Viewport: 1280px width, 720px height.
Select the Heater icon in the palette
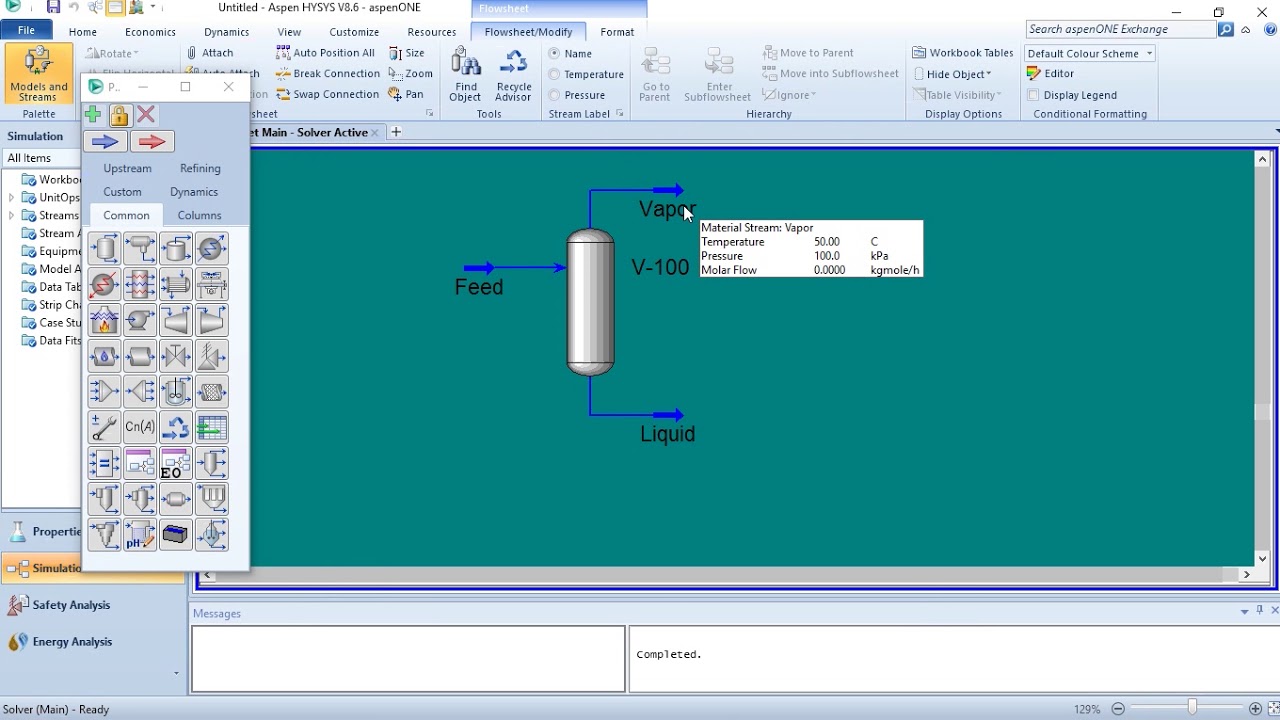pos(104,285)
